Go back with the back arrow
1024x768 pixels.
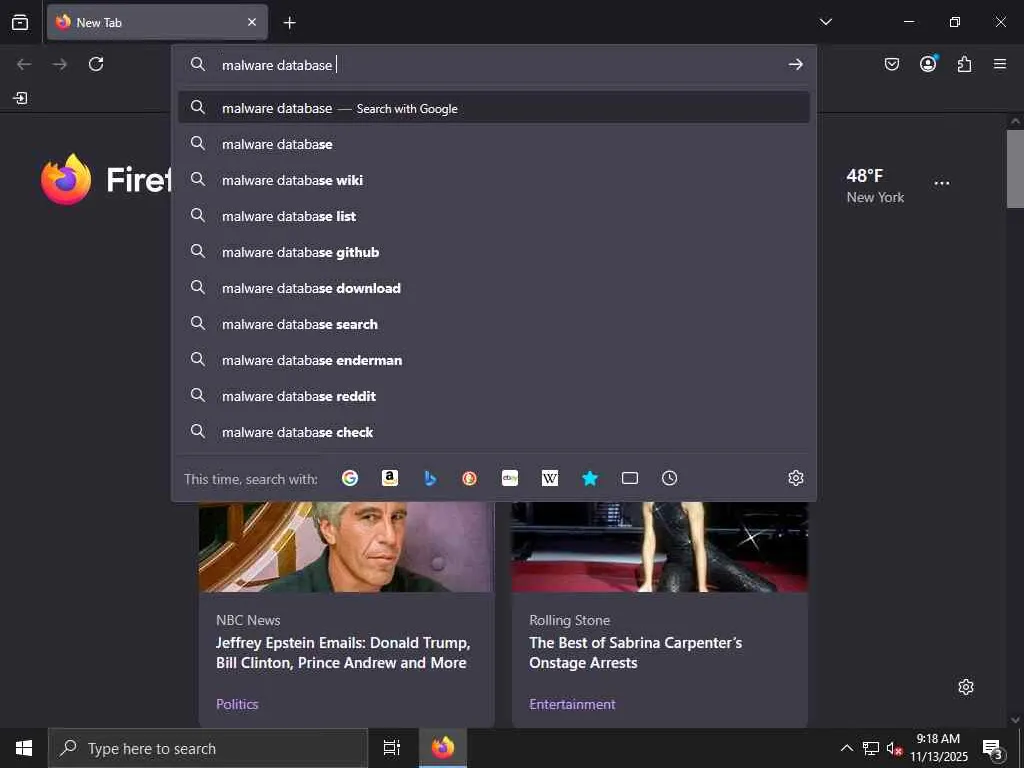24,64
